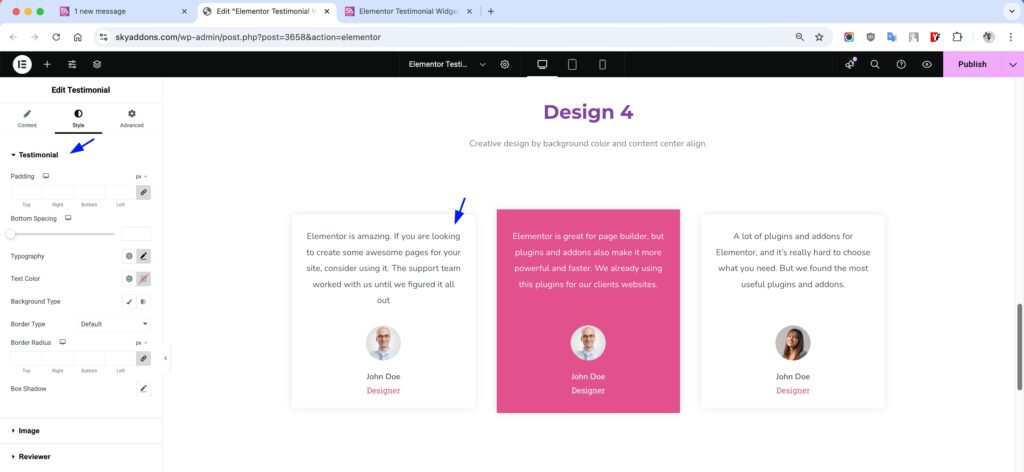
Task: Switch to the Style tab
Action: (x=78, y=118)
